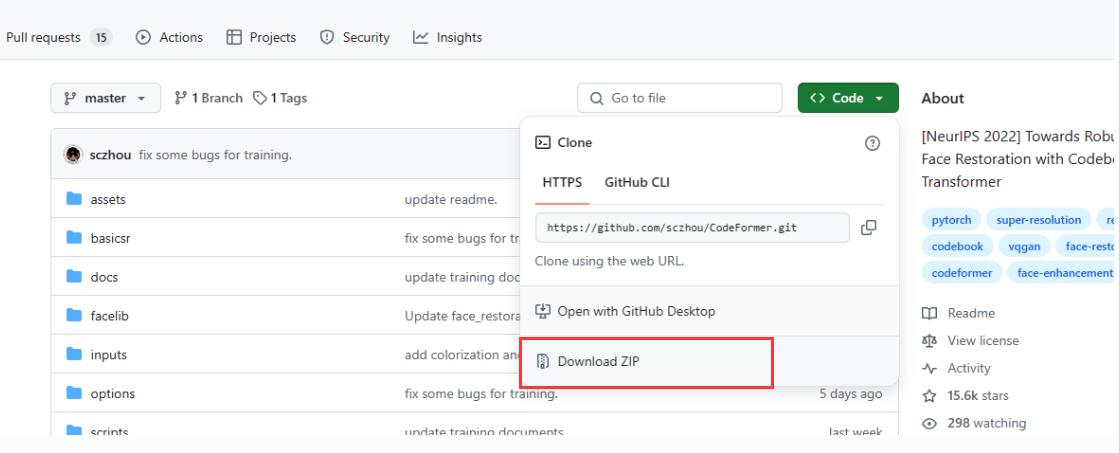
Task: Click the GitHub Desktop download icon
Action: (x=543, y=312)
